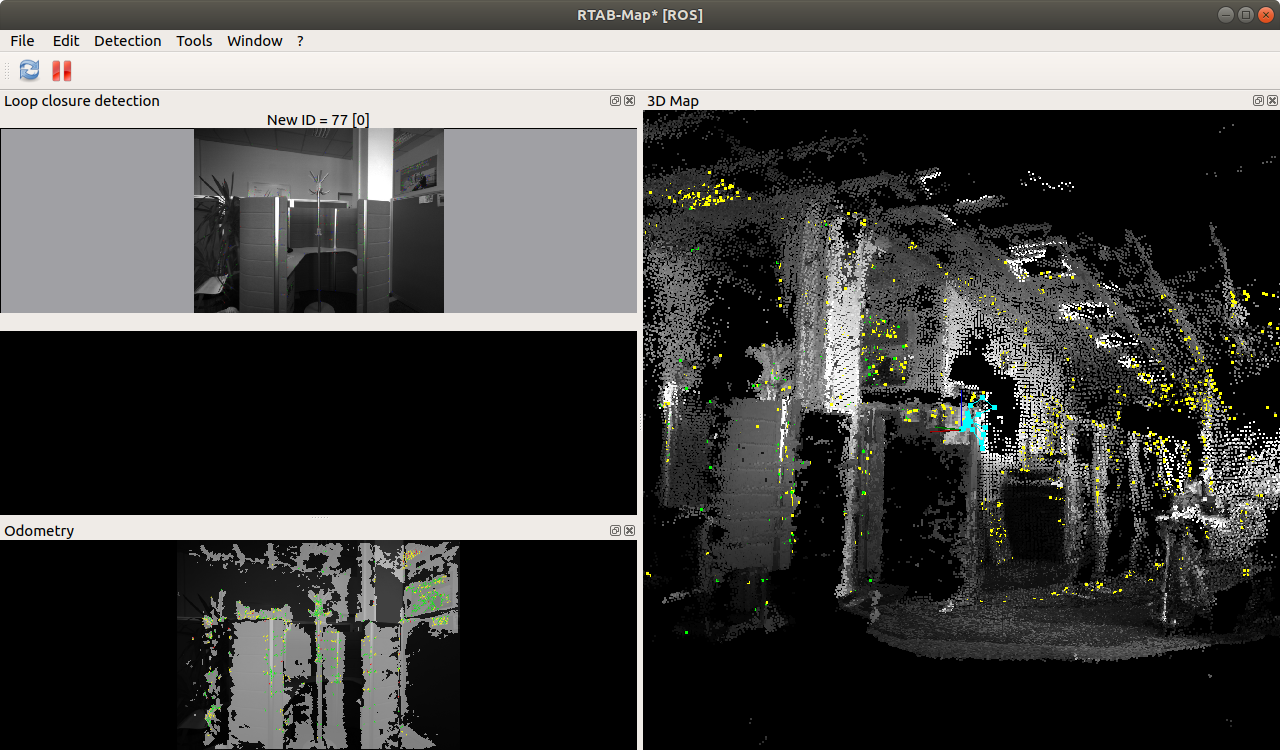Show the Window menu

(x=254, y=41)
